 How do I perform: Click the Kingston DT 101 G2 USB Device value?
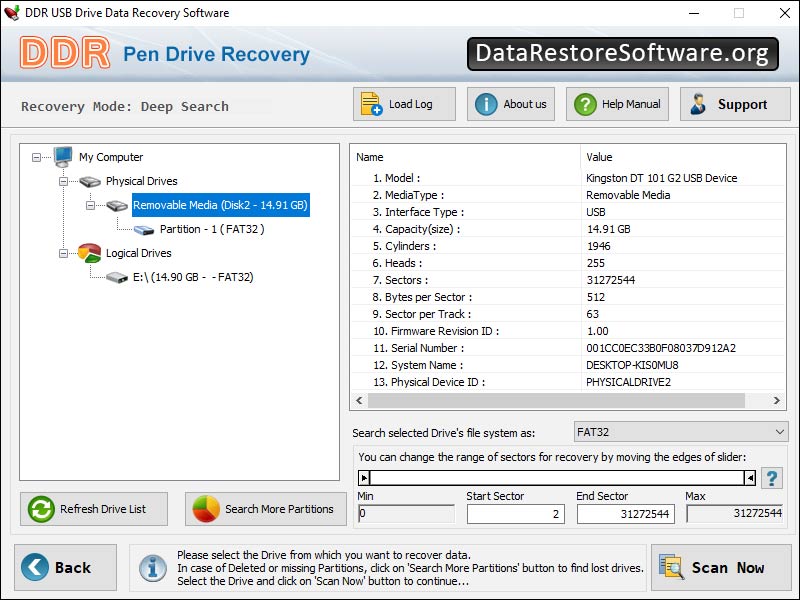pos(661,178)
